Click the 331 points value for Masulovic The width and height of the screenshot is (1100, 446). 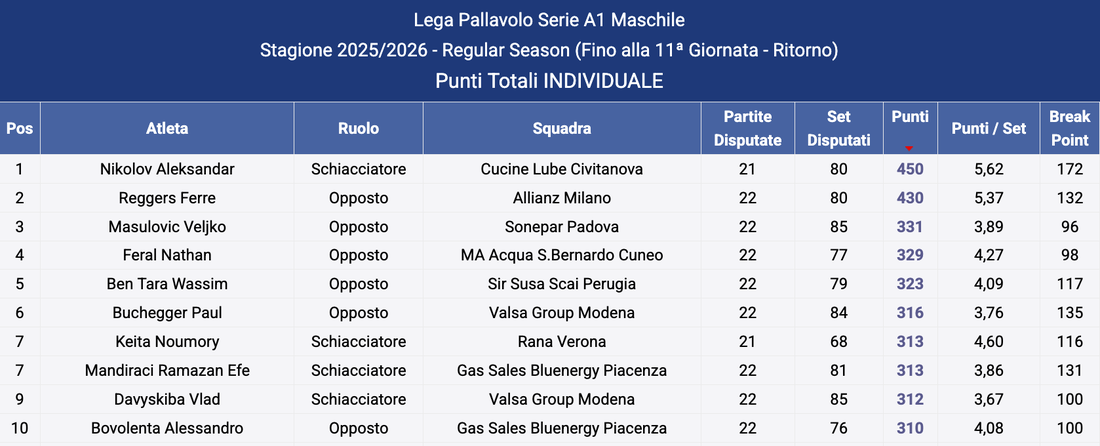910,227
